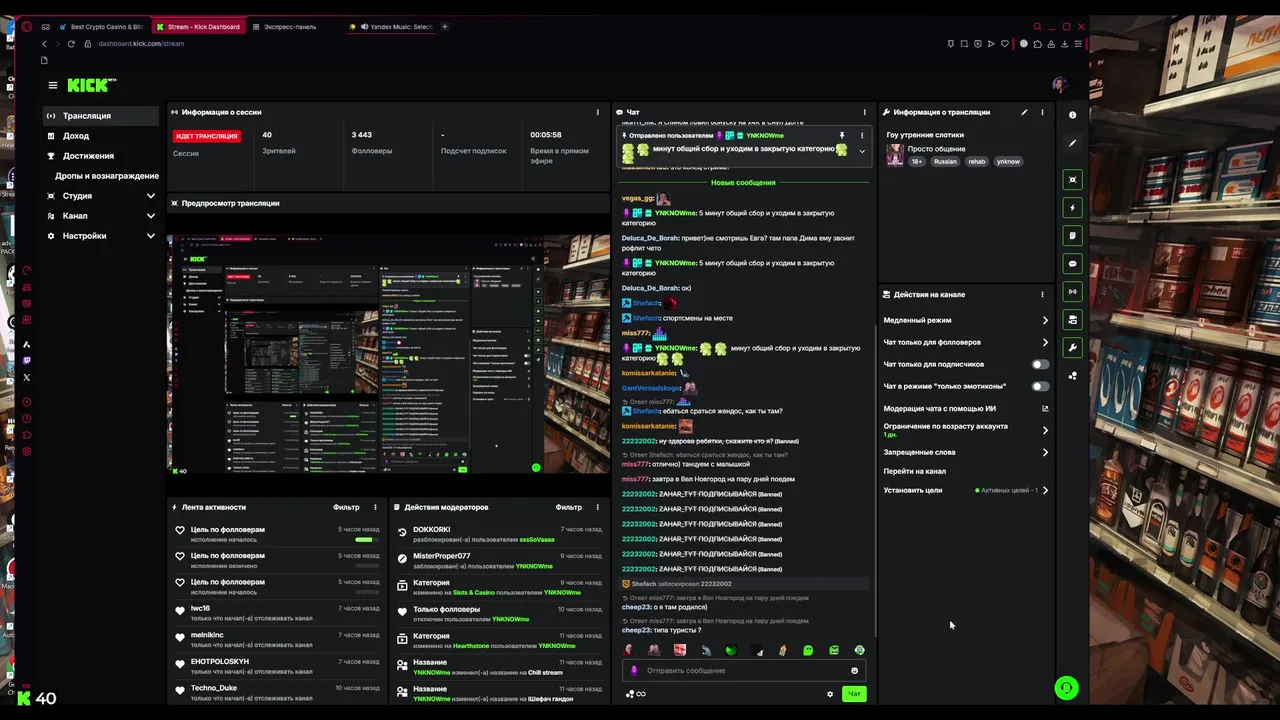Click the stream category thumbnail in Информация о трансляции
Viewport: 1280px width, 720px height.
pyautogui.click(x=894, y=154)
